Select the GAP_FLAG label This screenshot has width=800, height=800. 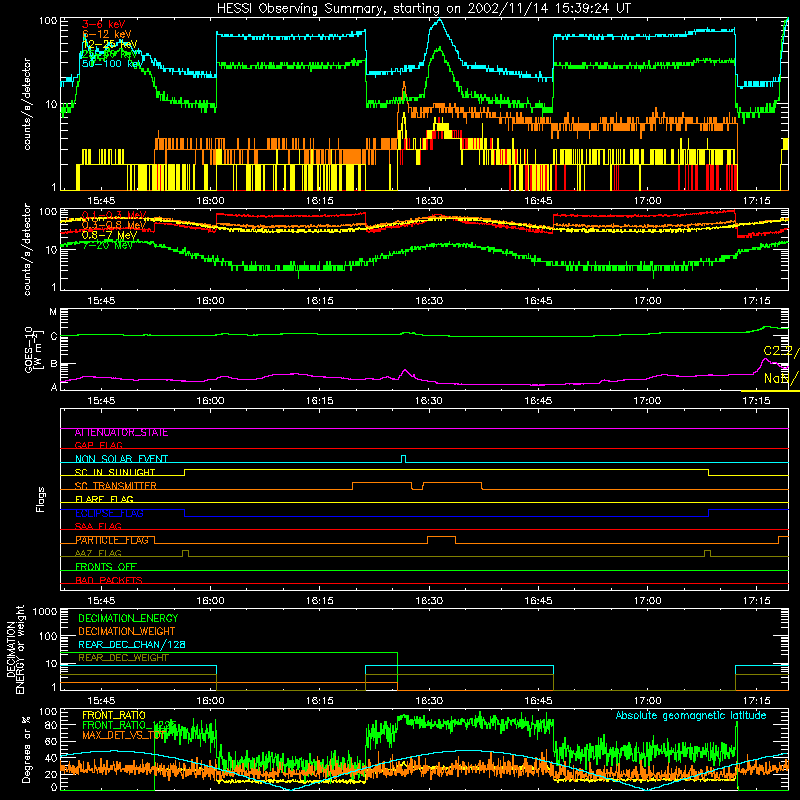point(98,445)
